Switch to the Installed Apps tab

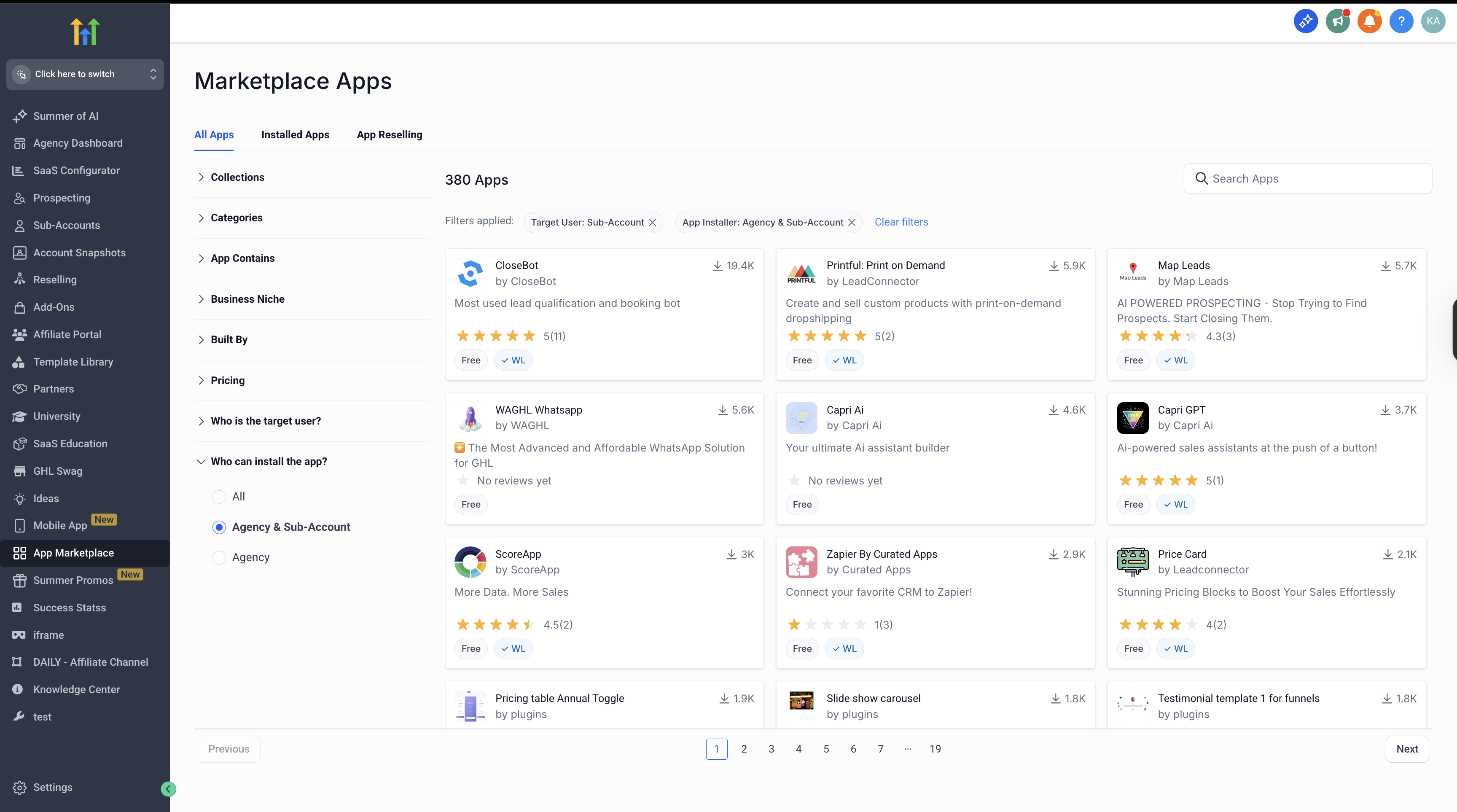[x=295, y=134]
